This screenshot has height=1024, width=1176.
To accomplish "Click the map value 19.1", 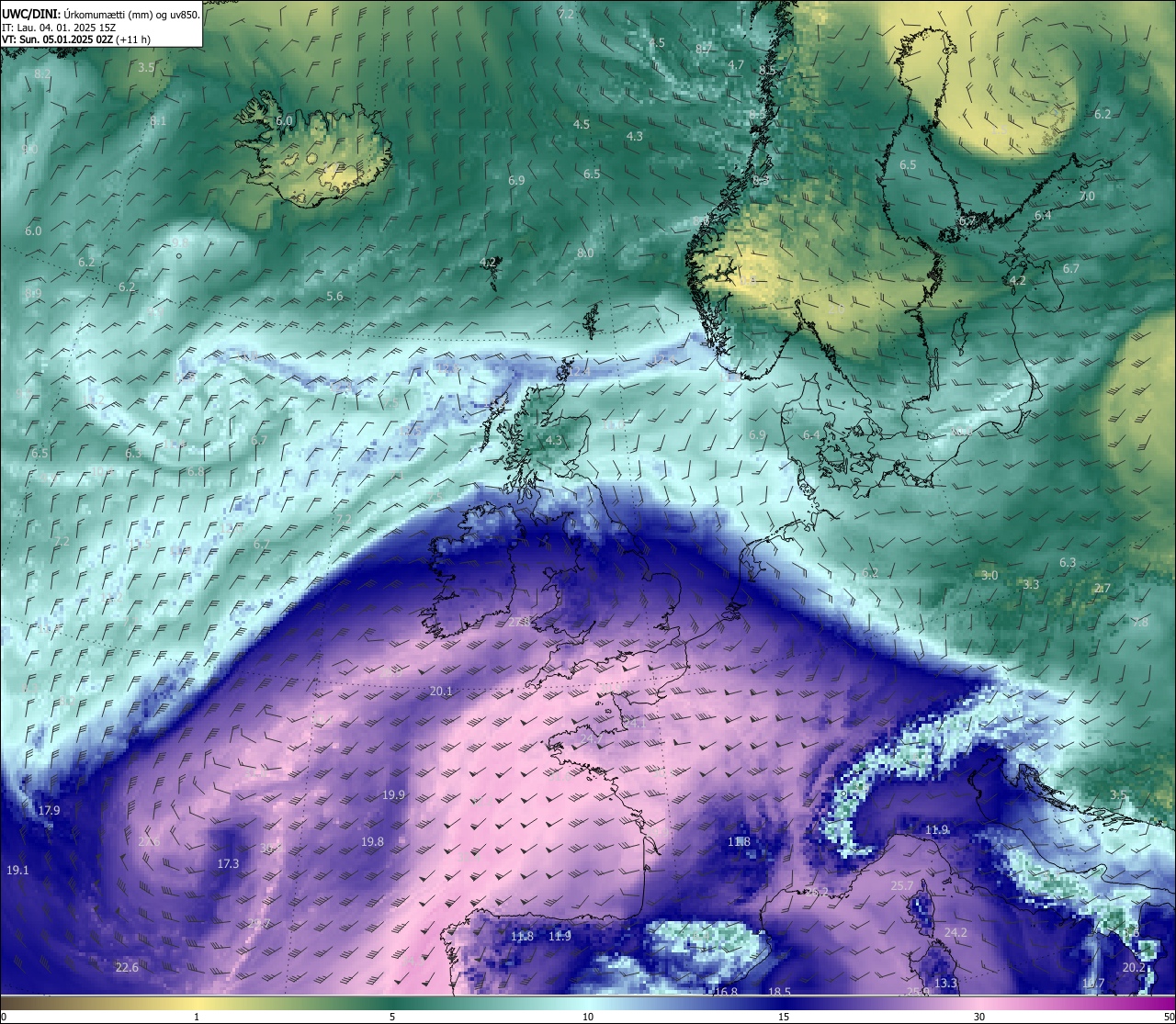I will pyautogui.click(x=17, y=871).
